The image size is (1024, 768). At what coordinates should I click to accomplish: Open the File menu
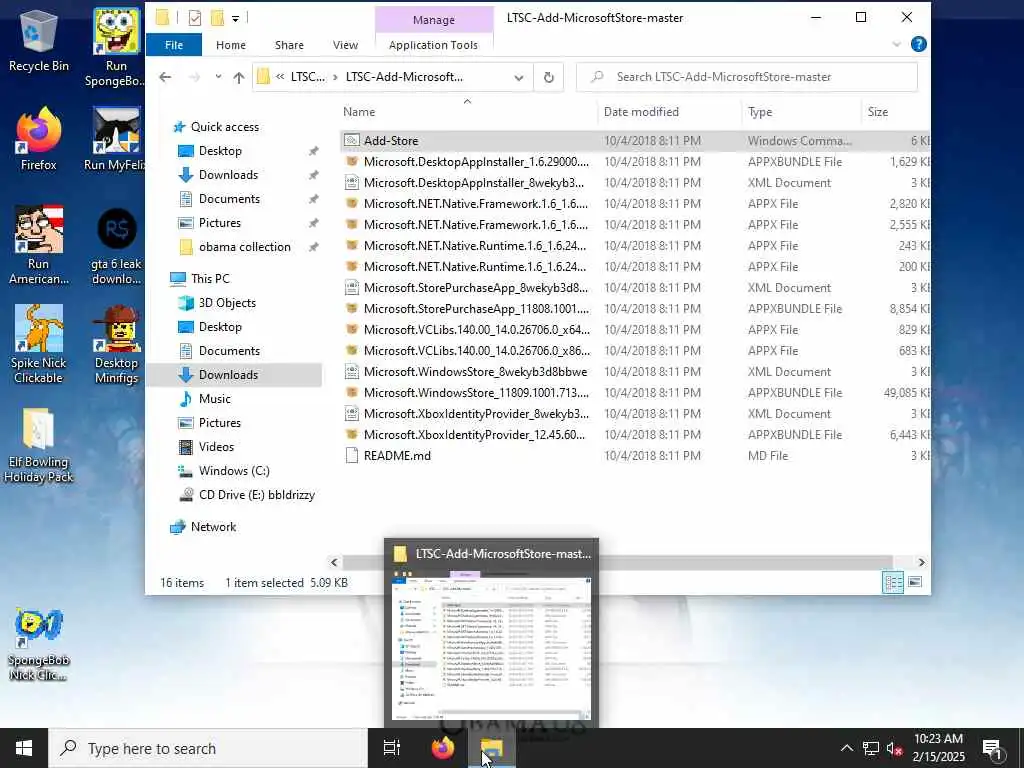pos(174,45)
